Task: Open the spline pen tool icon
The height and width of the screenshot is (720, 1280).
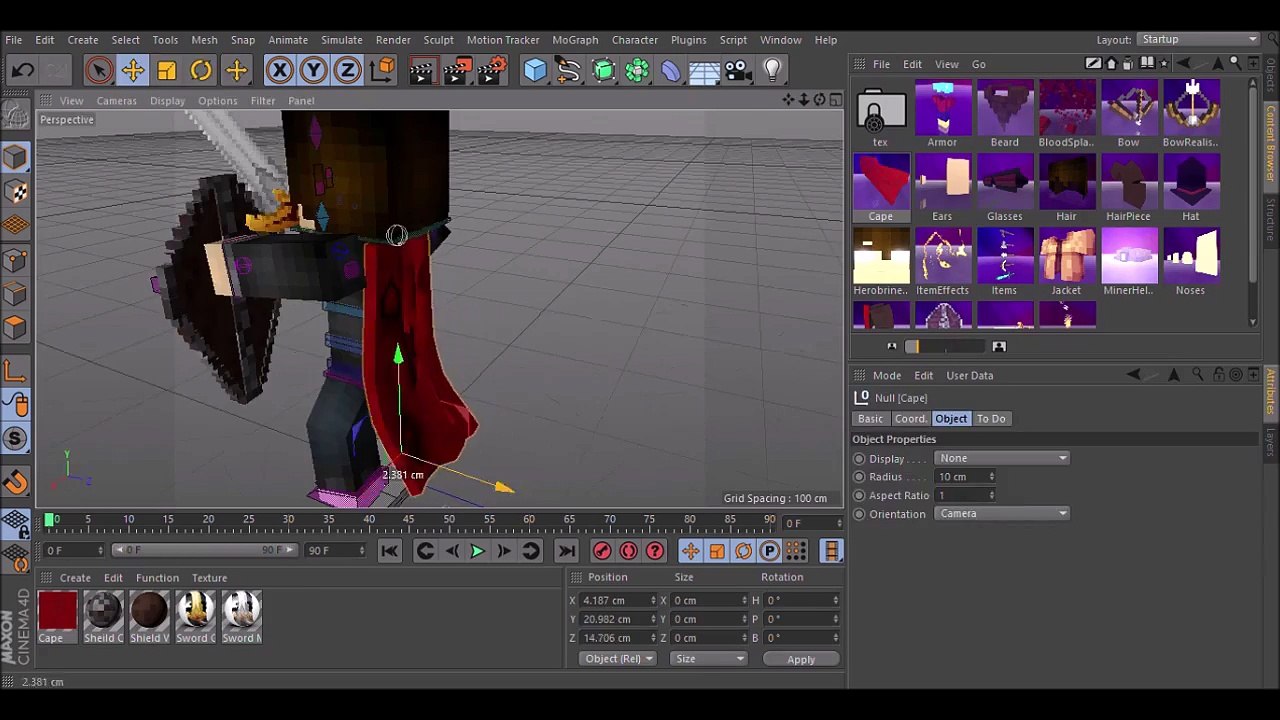Action: tap(569, 70)
